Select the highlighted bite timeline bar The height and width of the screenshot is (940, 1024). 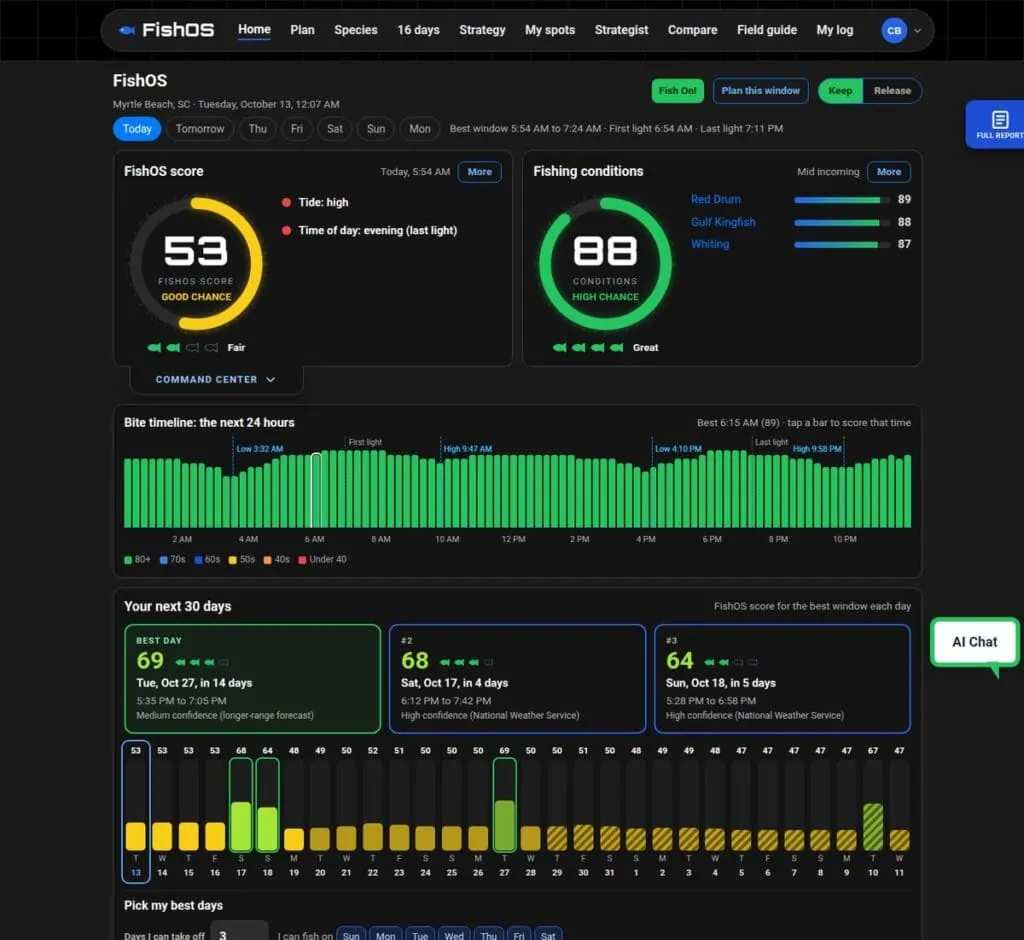pos(316,490)
